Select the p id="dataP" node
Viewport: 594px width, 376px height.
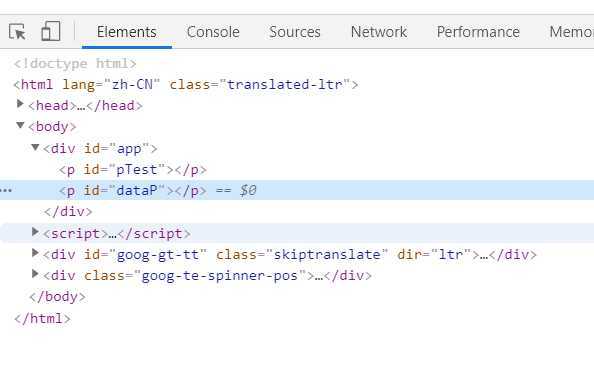133,190
